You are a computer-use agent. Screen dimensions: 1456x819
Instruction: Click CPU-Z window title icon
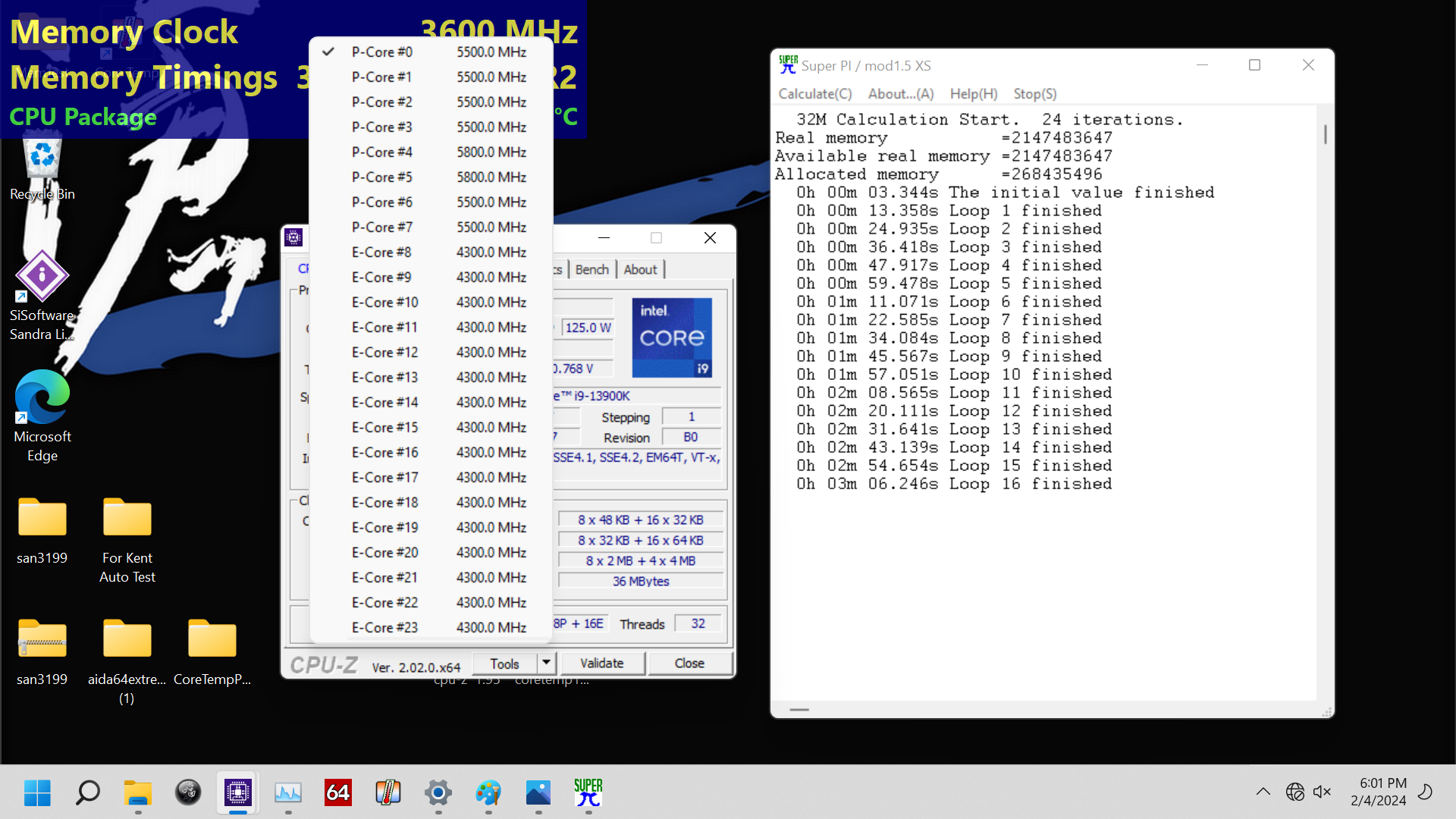[293, 237]
